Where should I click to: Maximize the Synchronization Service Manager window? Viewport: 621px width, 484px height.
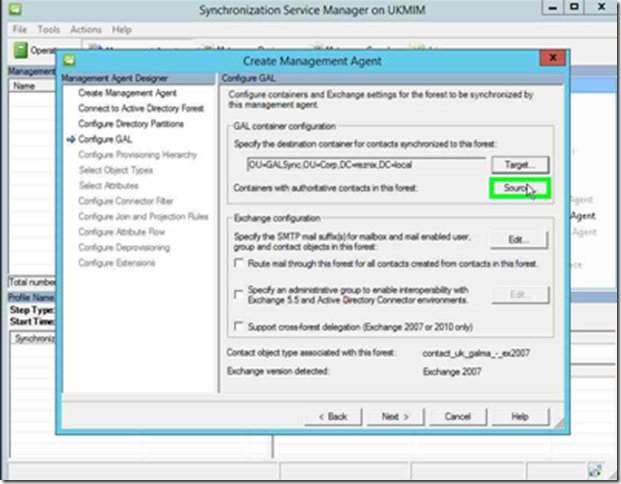click(574, 7)
